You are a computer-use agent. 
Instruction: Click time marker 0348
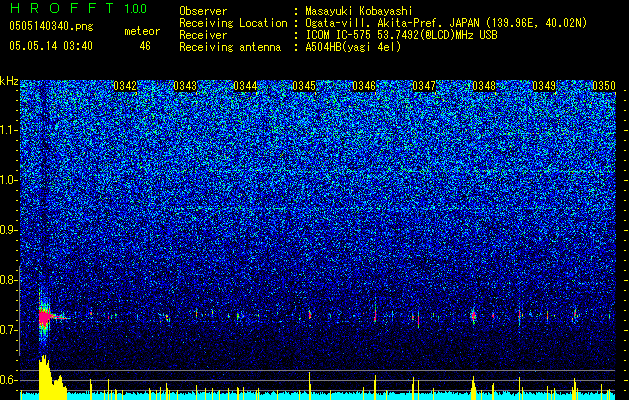(x=484, y=86)
